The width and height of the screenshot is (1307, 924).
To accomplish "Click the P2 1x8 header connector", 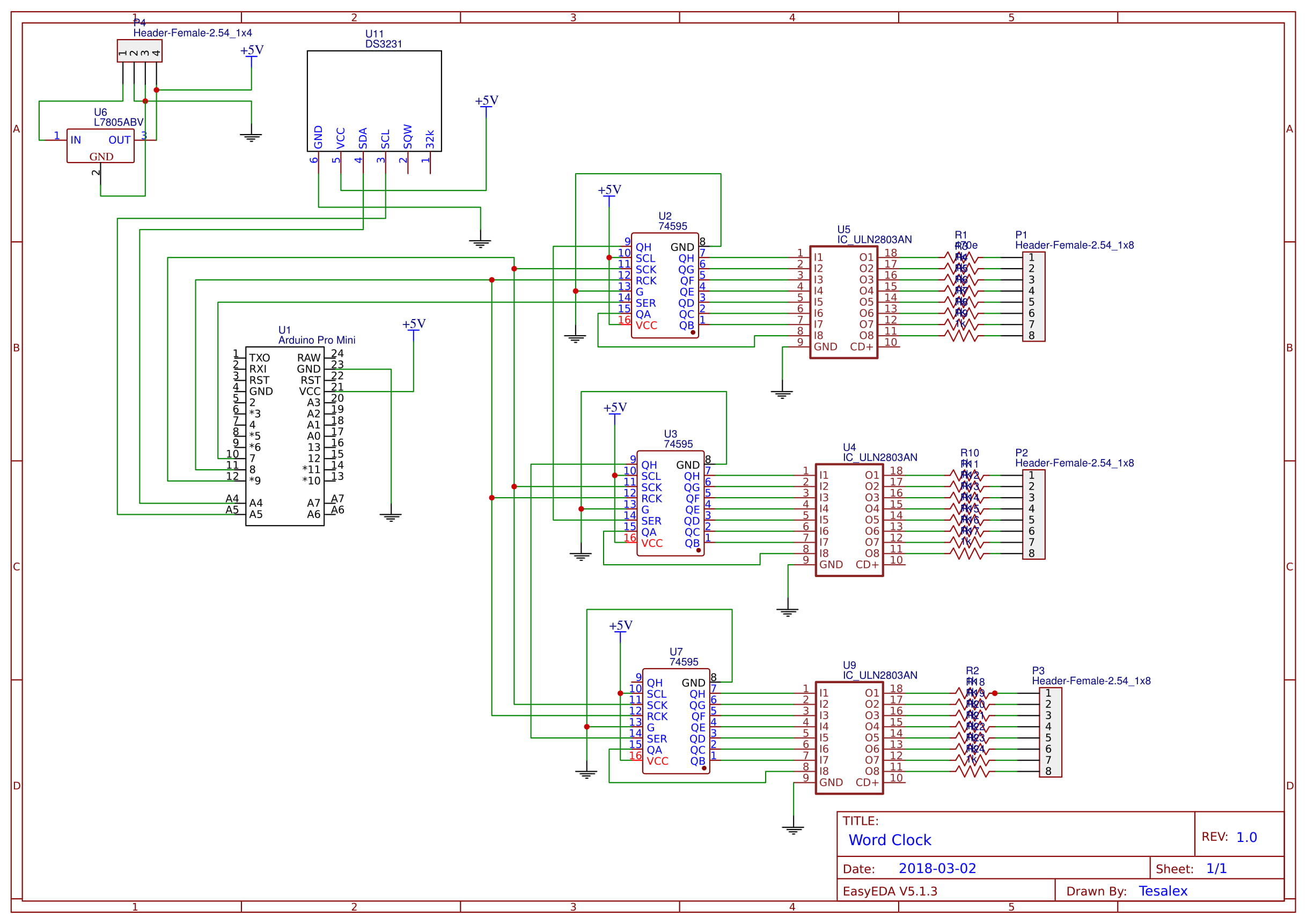I will pyautogui.click(x=1033, y=514).
